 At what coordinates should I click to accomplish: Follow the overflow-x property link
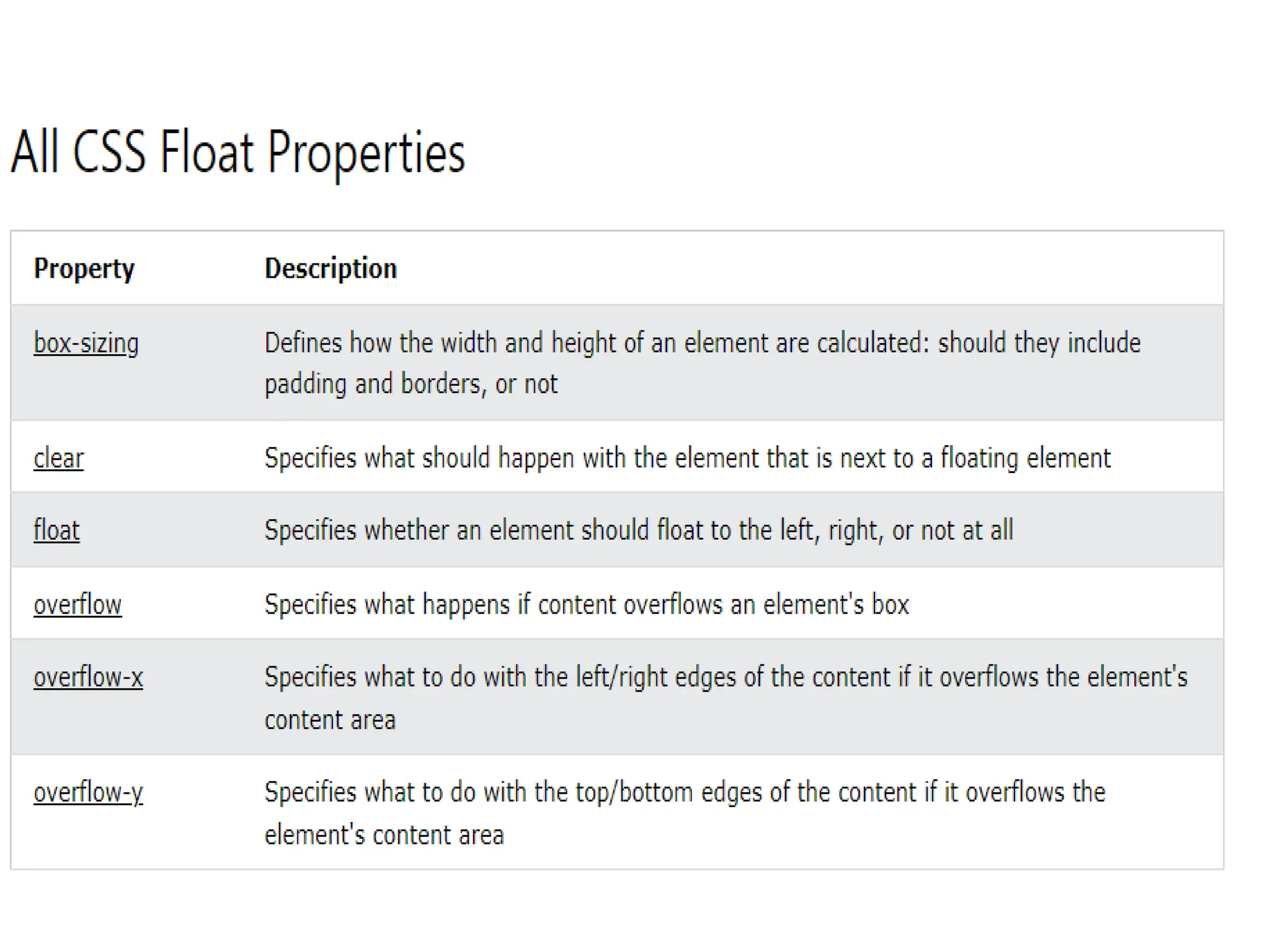[88, 677]
